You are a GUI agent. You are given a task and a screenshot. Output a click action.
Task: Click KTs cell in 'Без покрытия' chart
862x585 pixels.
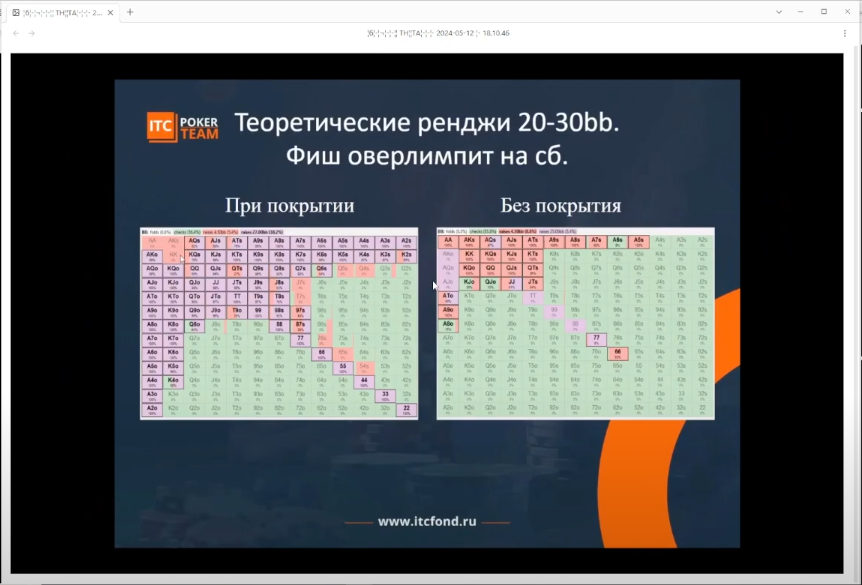click(x=533, y=256)
